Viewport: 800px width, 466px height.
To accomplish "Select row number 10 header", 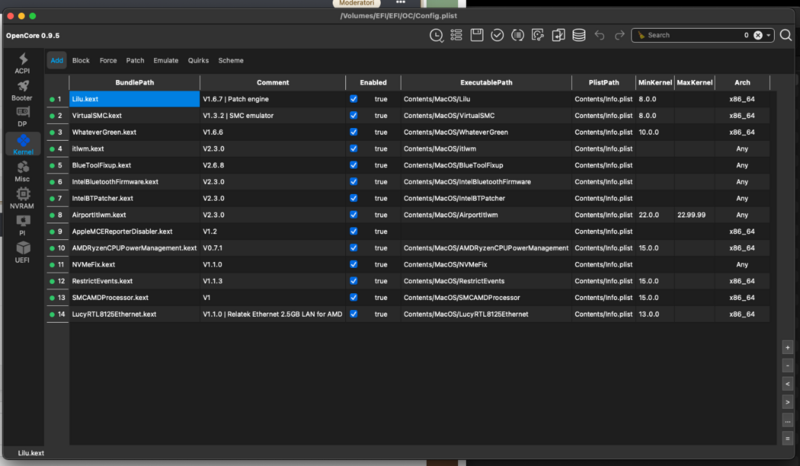I will [x=57, y=248].
